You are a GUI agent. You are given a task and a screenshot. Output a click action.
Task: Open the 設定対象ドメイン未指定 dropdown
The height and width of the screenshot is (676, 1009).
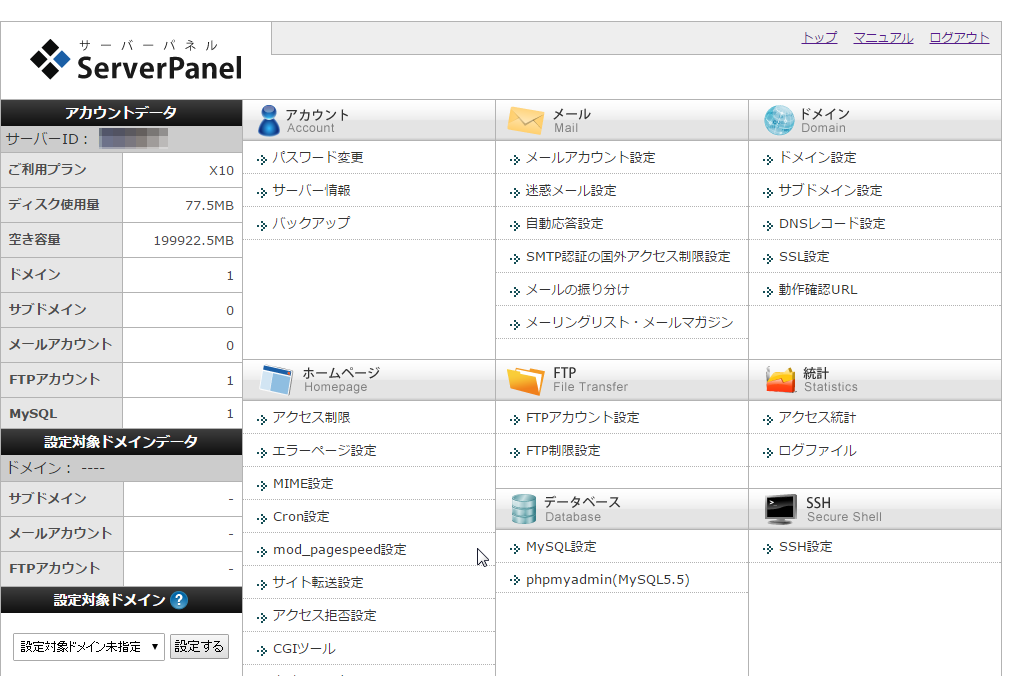[x=89, y=647]
